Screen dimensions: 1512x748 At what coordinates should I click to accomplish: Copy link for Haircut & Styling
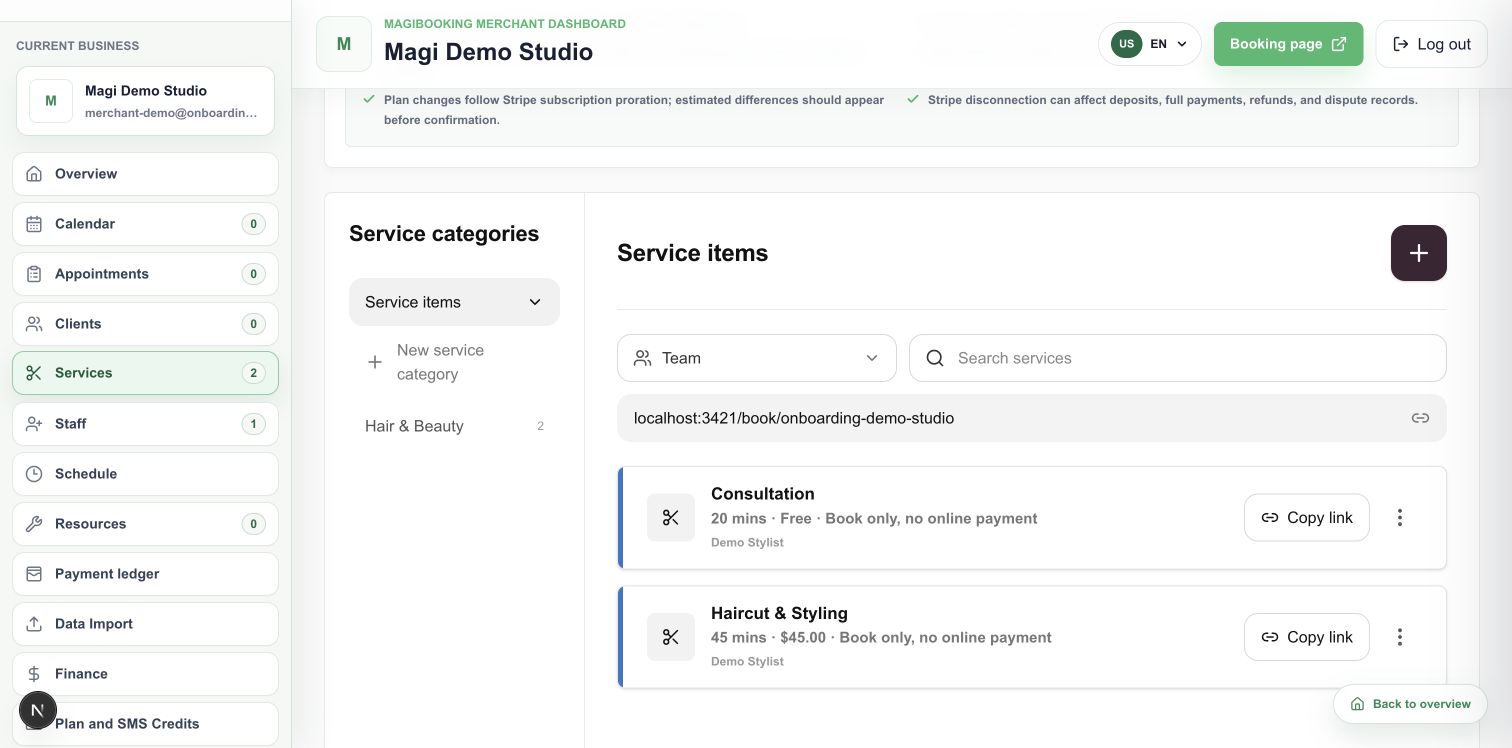point(1306,637)
